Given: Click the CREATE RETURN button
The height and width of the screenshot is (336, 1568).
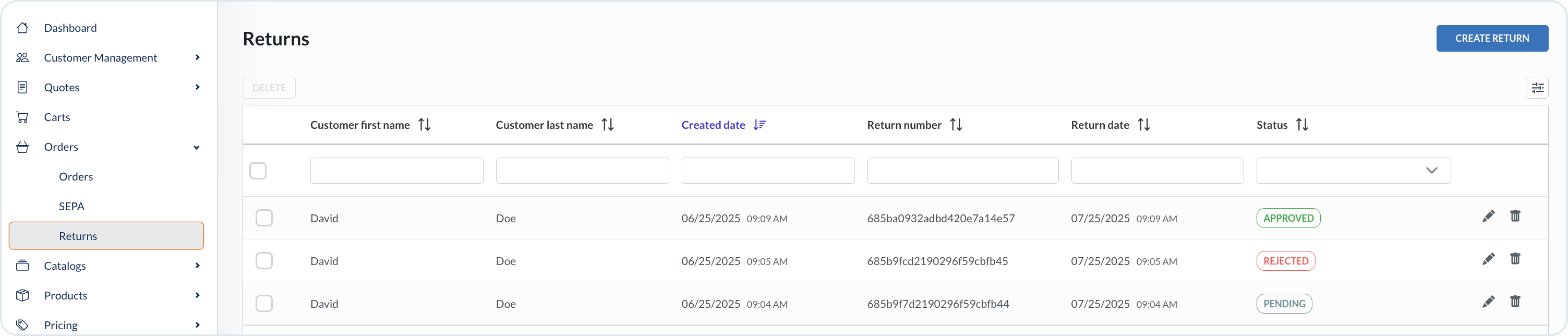Looking at the screenshot, I should 1492,39.
